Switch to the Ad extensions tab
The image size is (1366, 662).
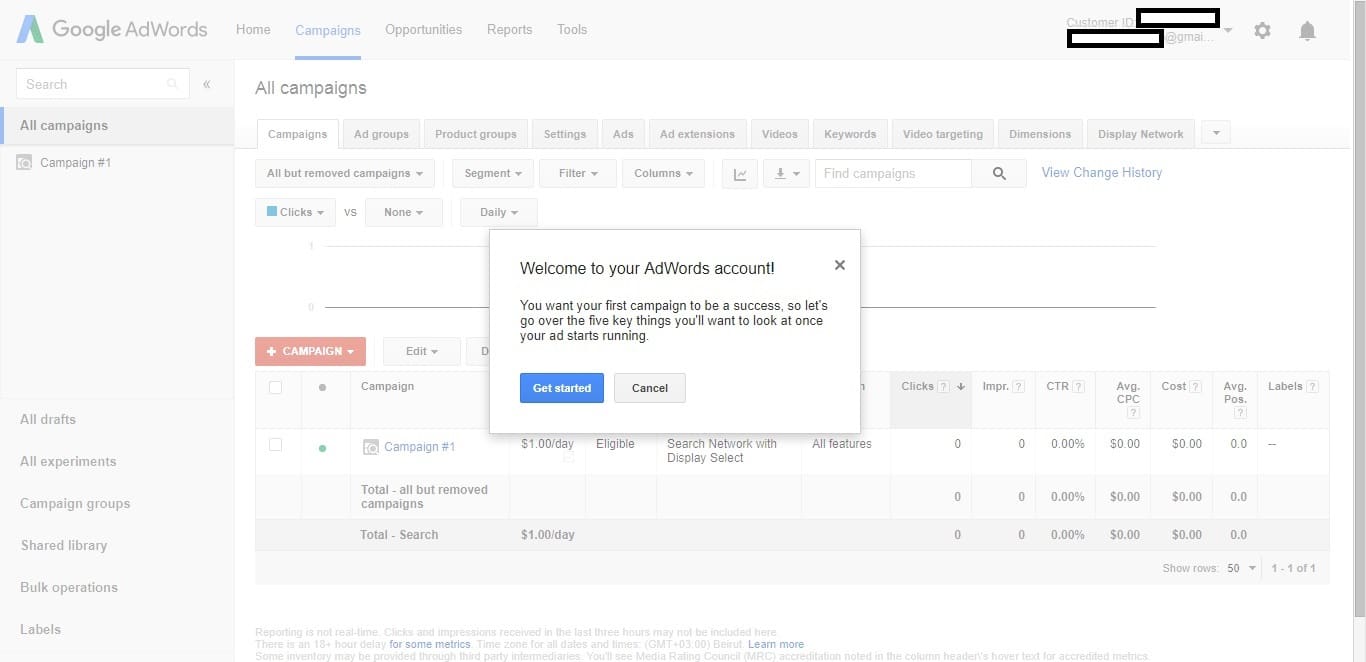(x=697, y=134)
